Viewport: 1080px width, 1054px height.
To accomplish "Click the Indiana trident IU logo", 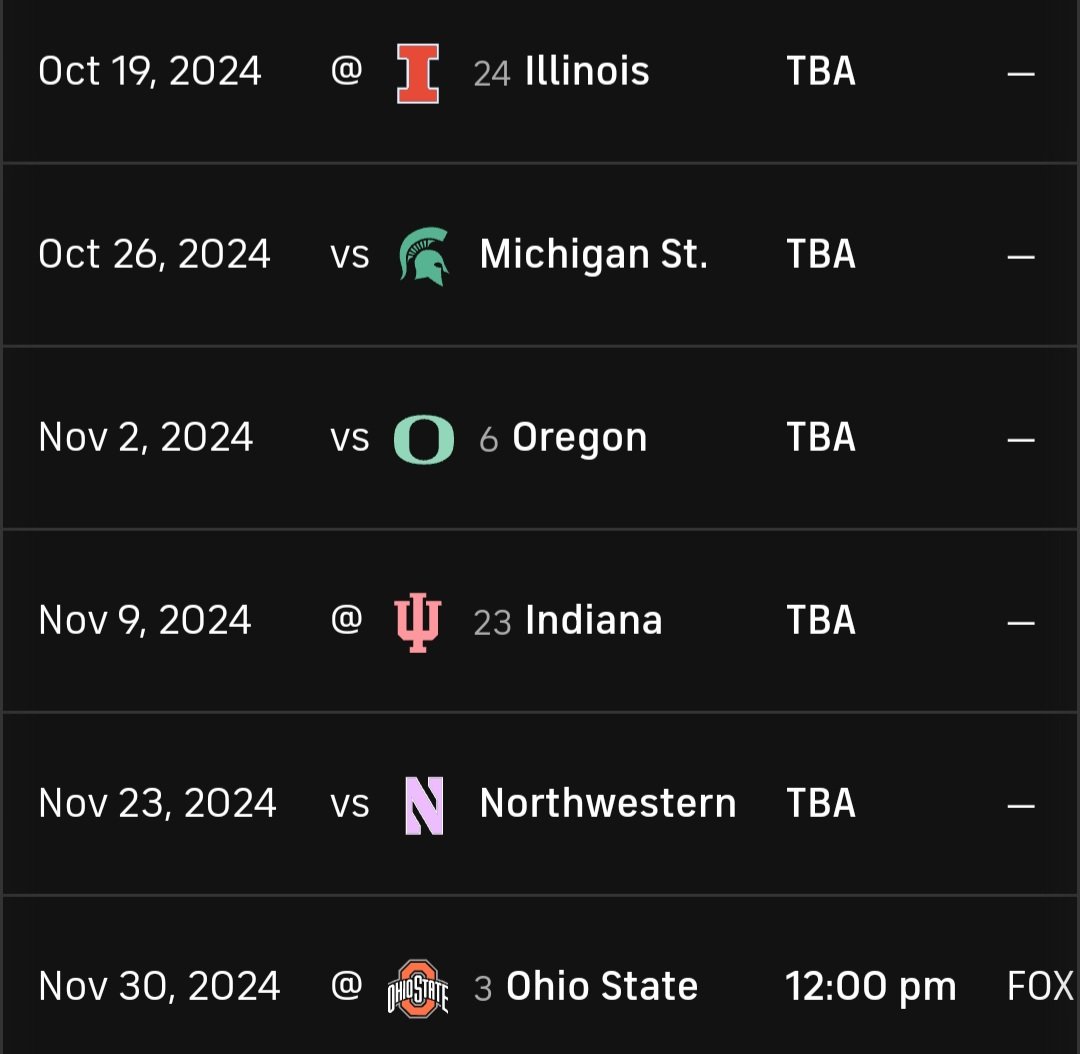I will [417, 622].
